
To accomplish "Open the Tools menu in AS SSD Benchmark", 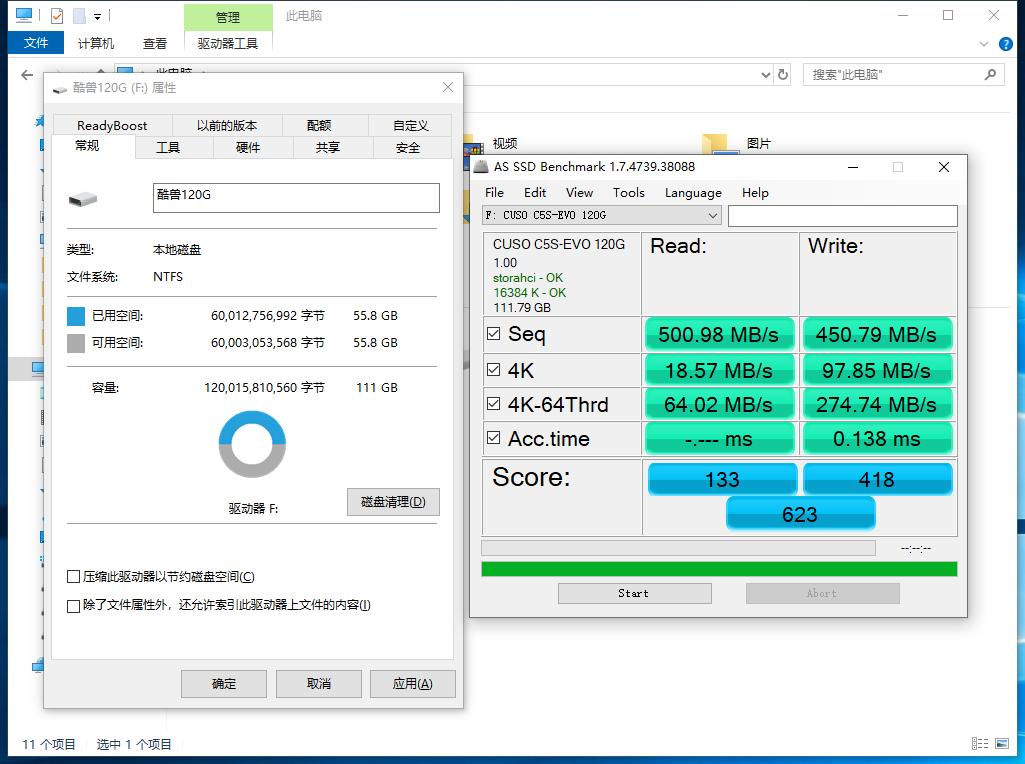I will 629,192.
